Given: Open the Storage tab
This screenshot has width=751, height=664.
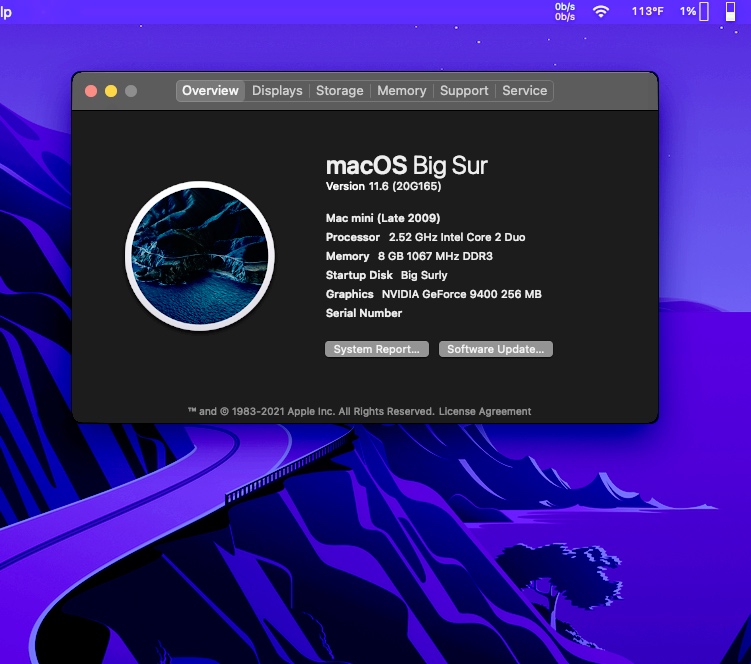Looking at the screenshot, I should 339,91.
